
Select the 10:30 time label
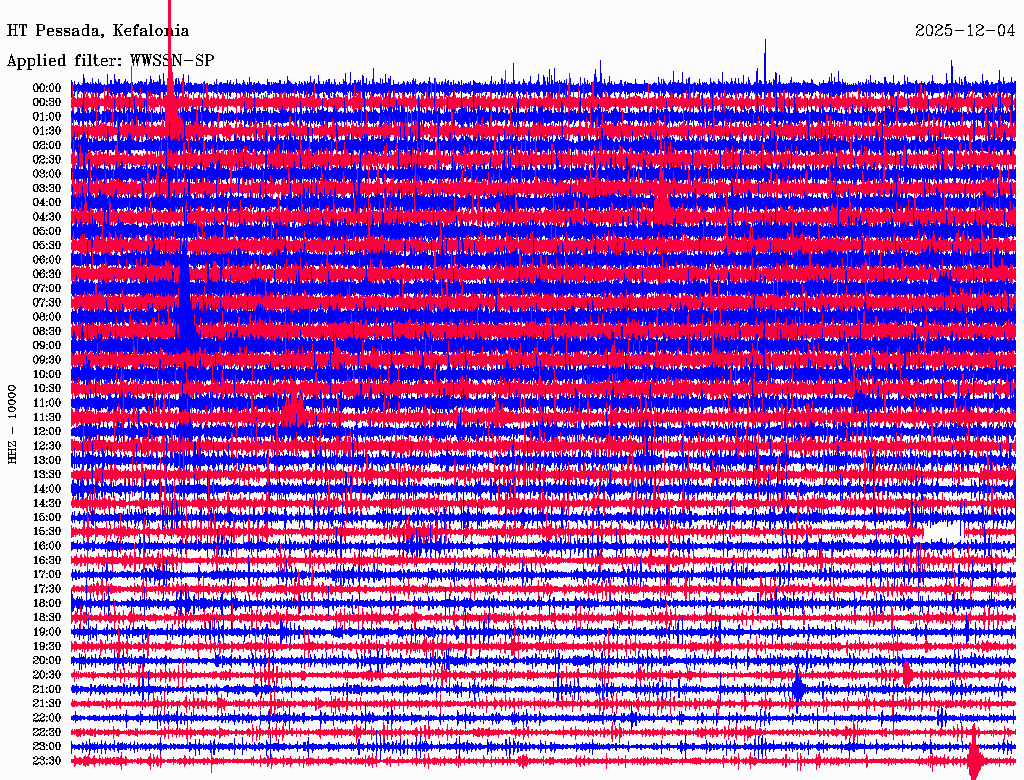click(x=47, y=389)
